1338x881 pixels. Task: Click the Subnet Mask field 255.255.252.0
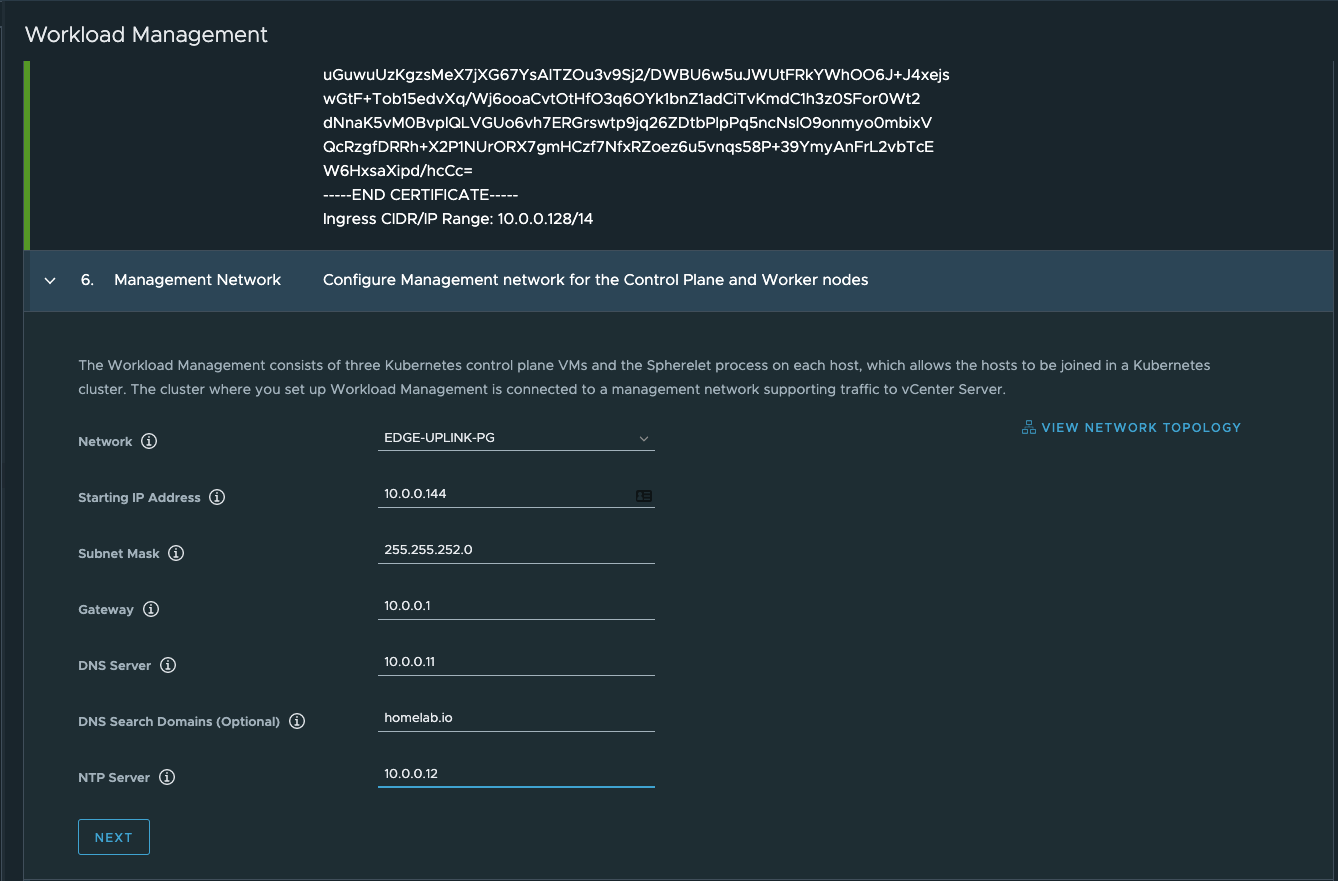point(516,550)
